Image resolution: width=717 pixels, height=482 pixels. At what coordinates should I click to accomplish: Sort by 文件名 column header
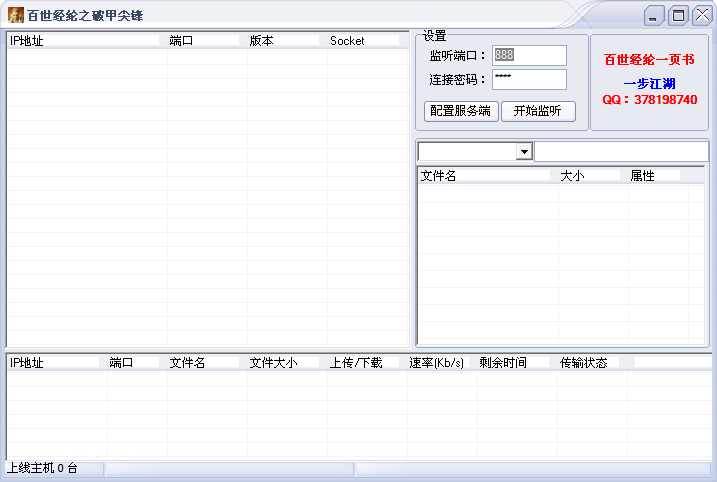coord(485,175)
